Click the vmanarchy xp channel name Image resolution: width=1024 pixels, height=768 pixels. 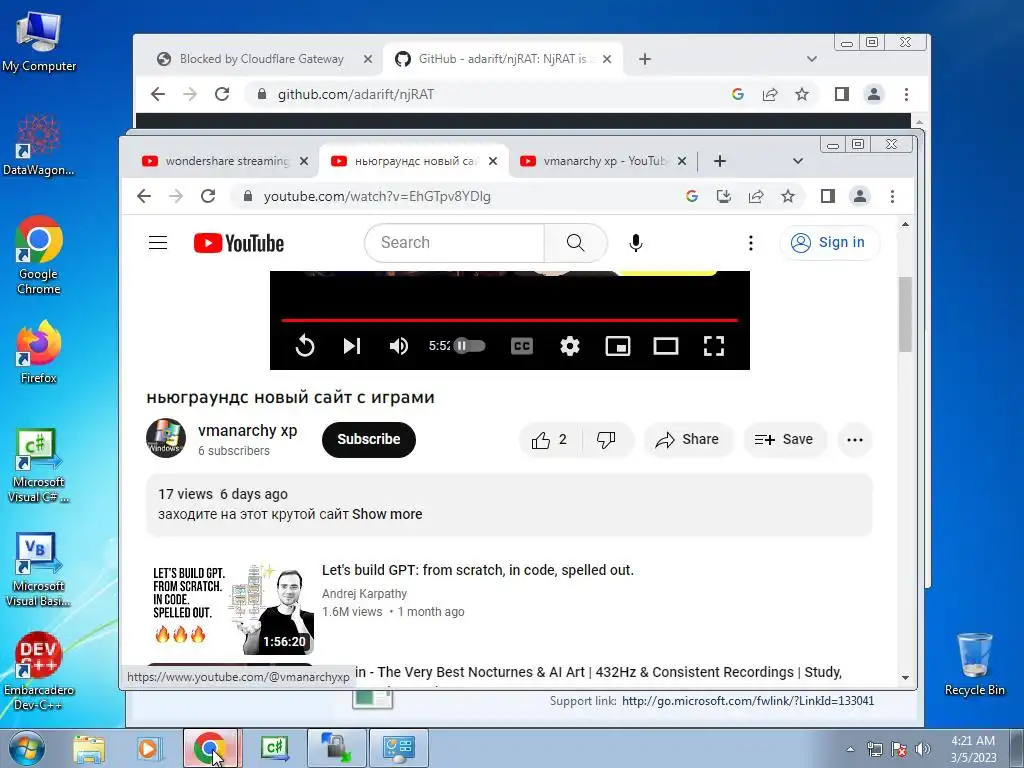pos(248,430)
